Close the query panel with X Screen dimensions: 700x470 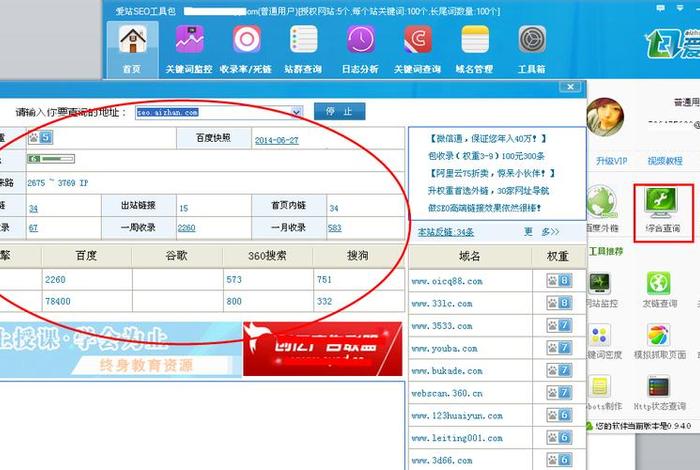pyautogui.click(x=570, y=87)
